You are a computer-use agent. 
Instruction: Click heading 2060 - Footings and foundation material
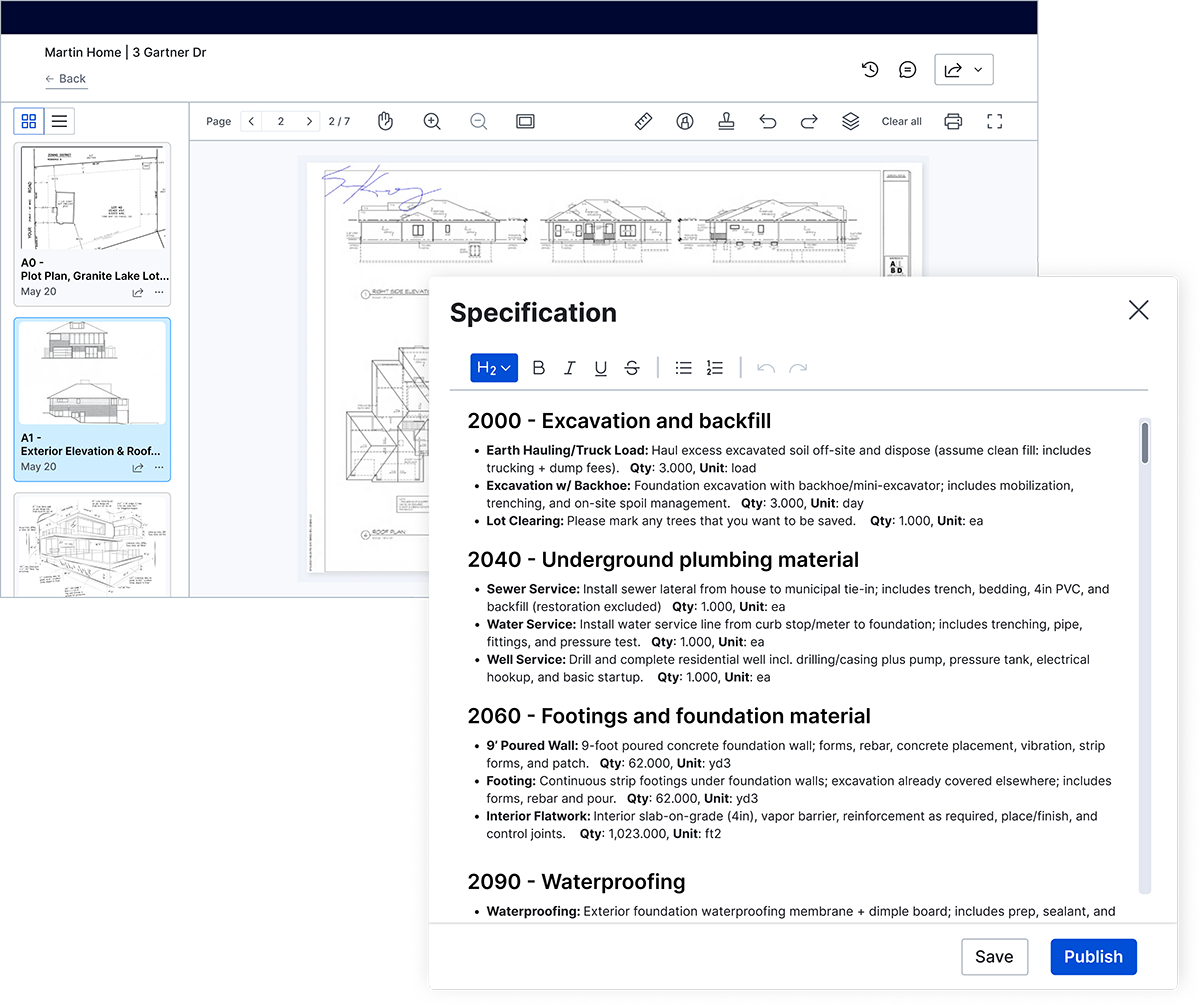point(669,716)
